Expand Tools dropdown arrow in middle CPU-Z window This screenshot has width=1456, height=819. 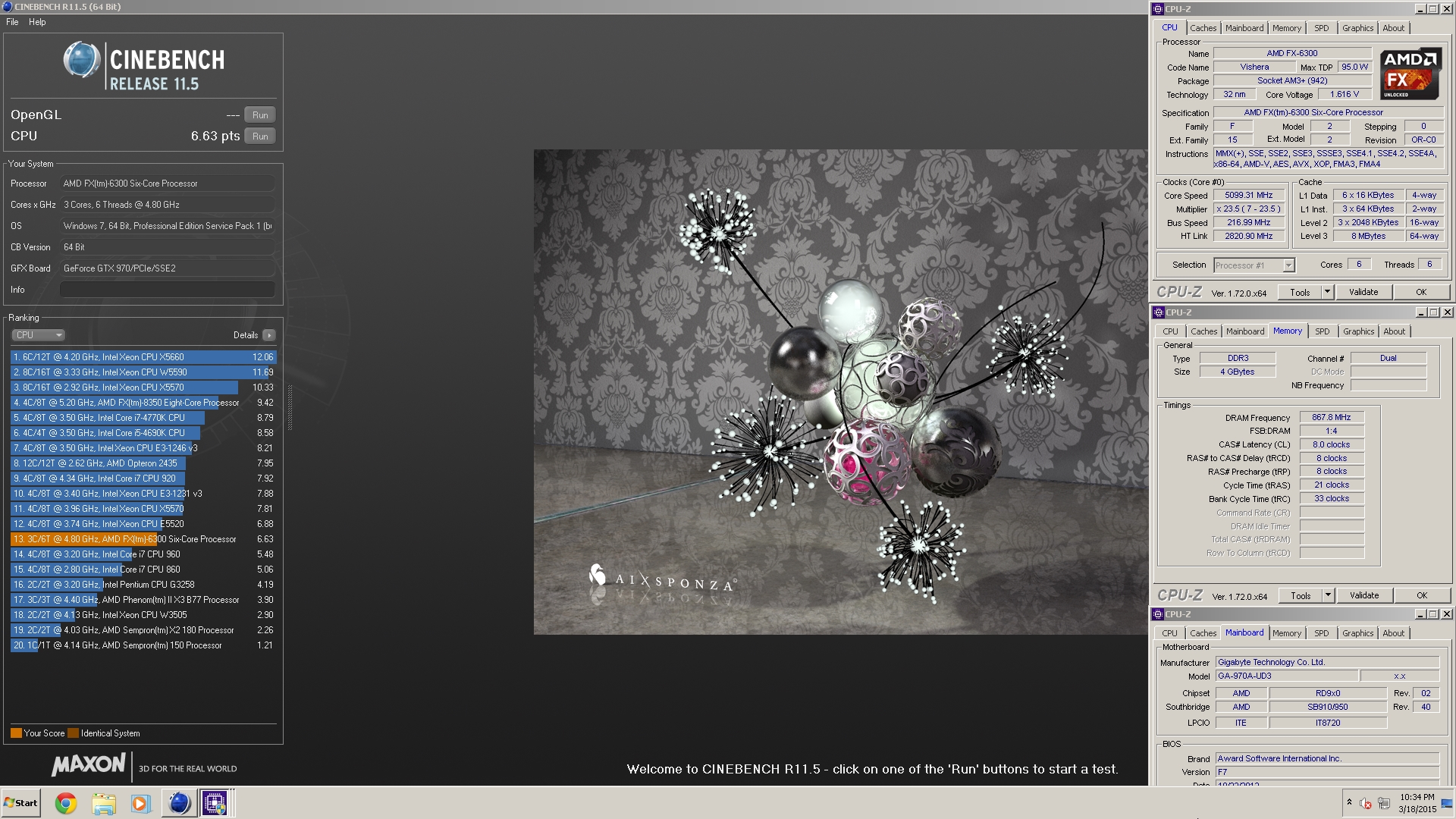1328,595
